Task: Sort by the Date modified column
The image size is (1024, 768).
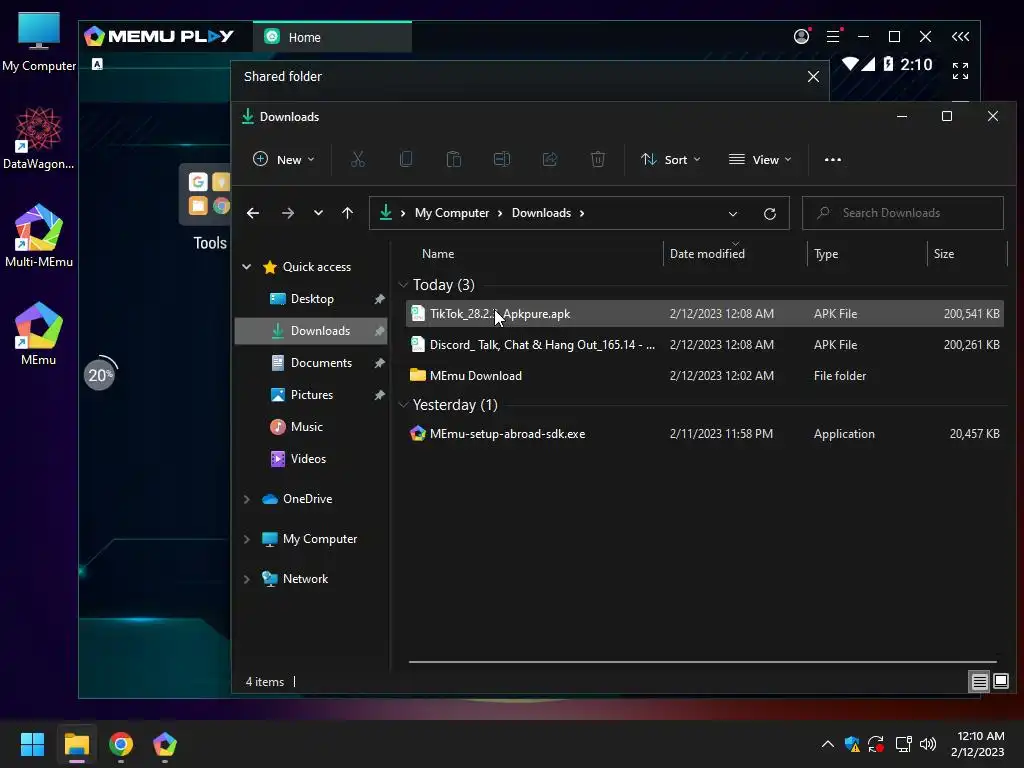Action: [x=735, y=254]
